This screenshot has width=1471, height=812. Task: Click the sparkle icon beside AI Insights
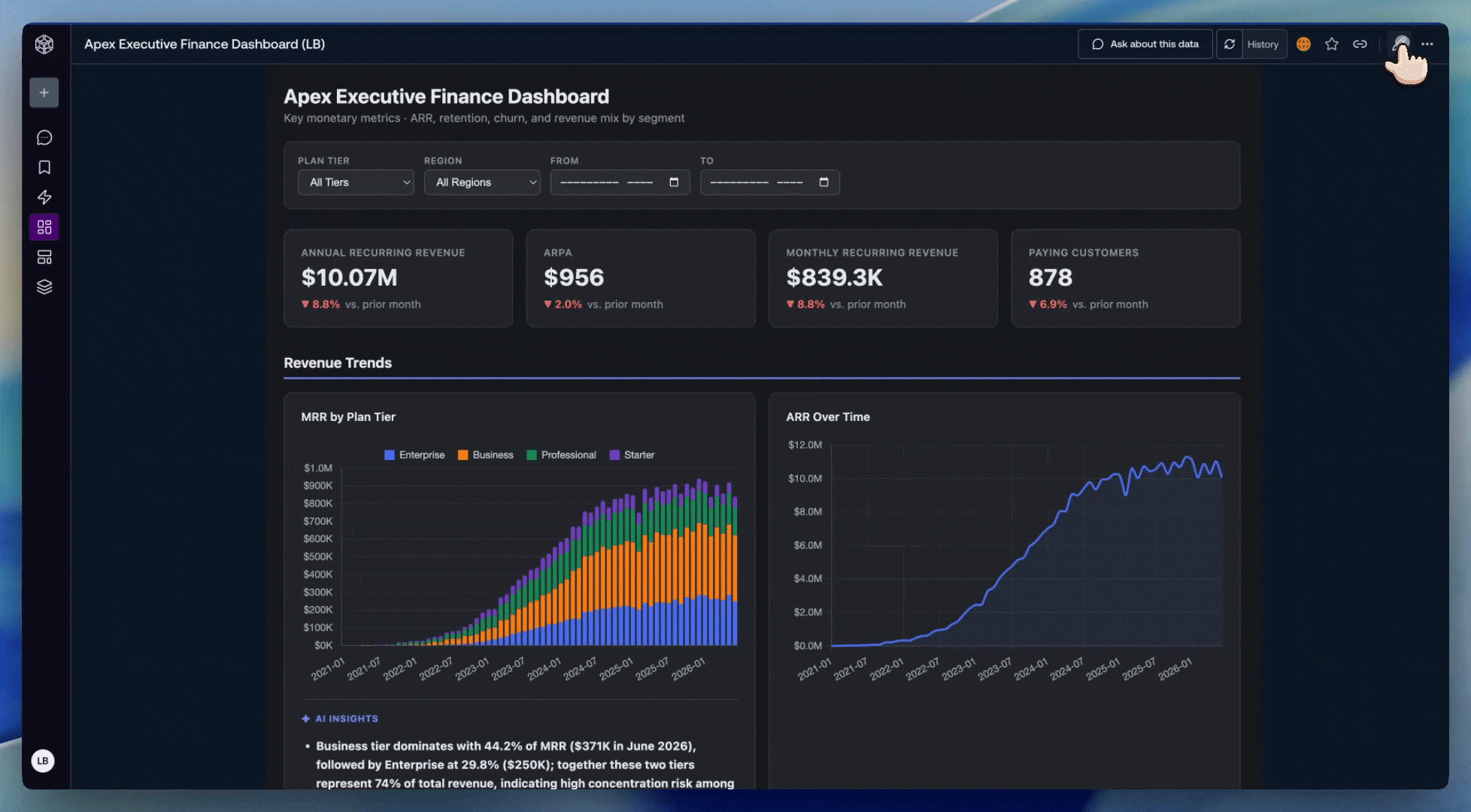click(x=306, y=719)
